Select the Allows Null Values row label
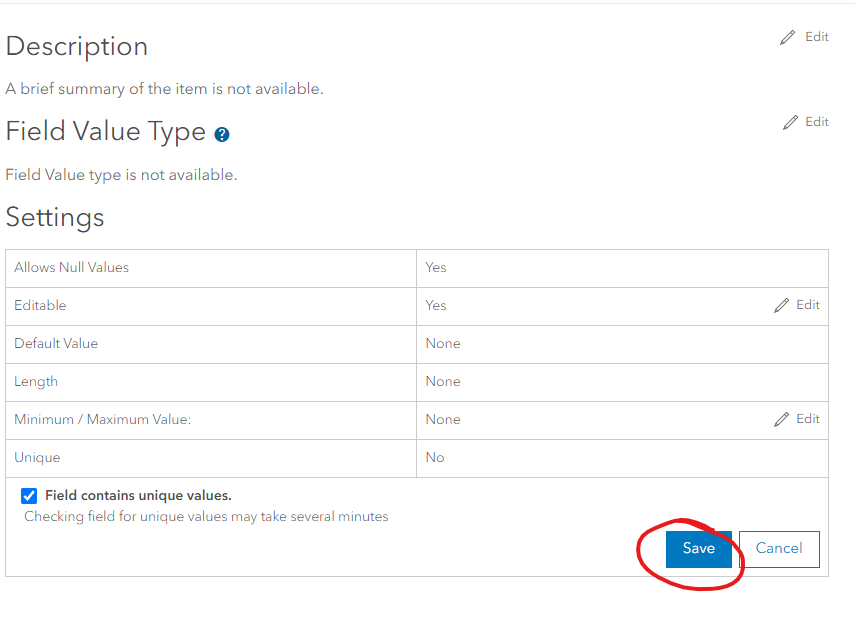The image size is (855, 620). [72, 267]
